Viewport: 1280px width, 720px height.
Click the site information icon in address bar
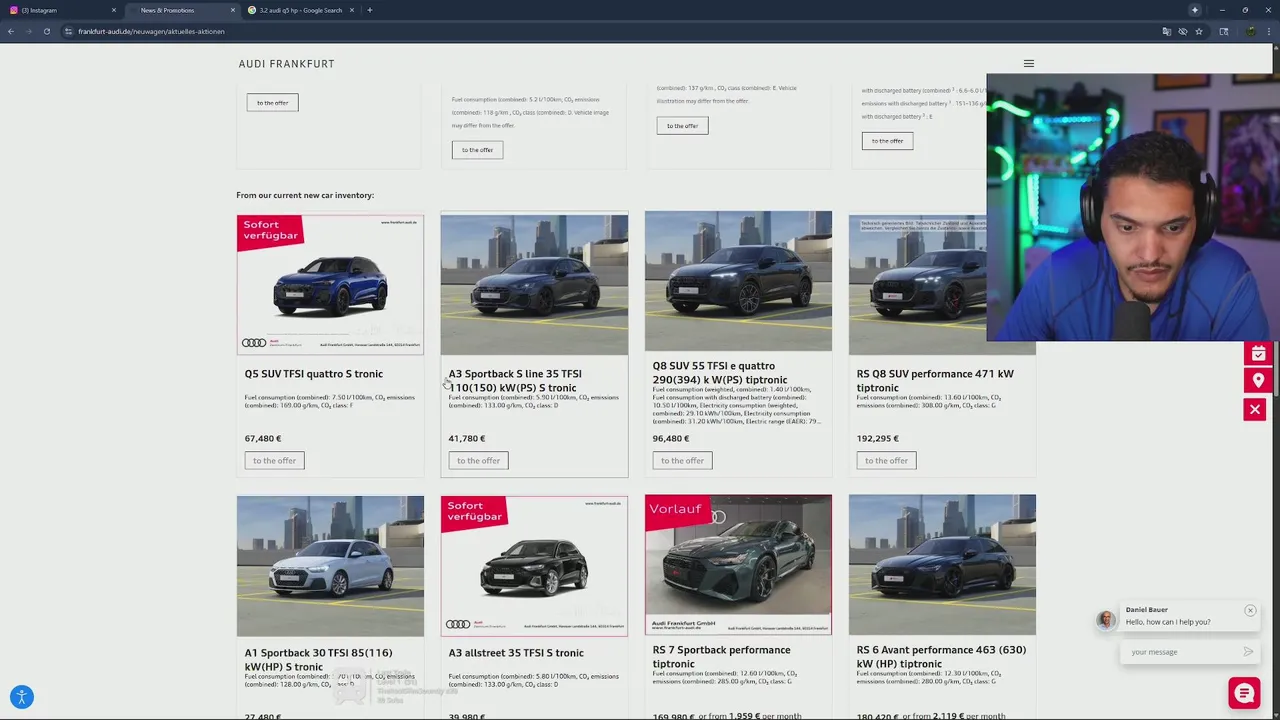point(69,31)
